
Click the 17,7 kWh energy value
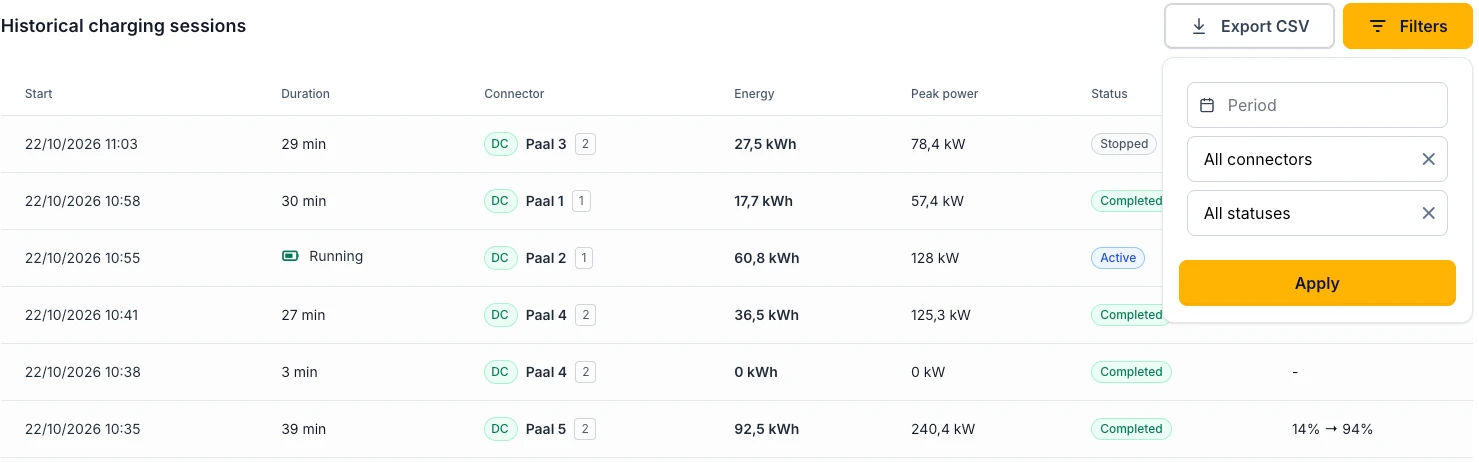[763, 201]
